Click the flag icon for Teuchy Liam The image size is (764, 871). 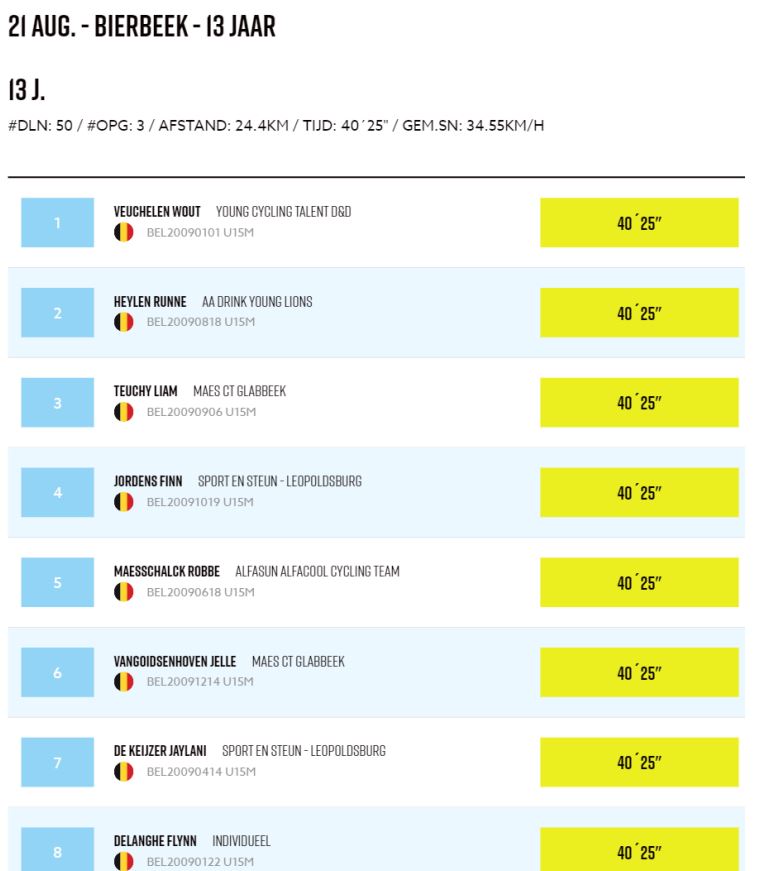click(124, 412)
